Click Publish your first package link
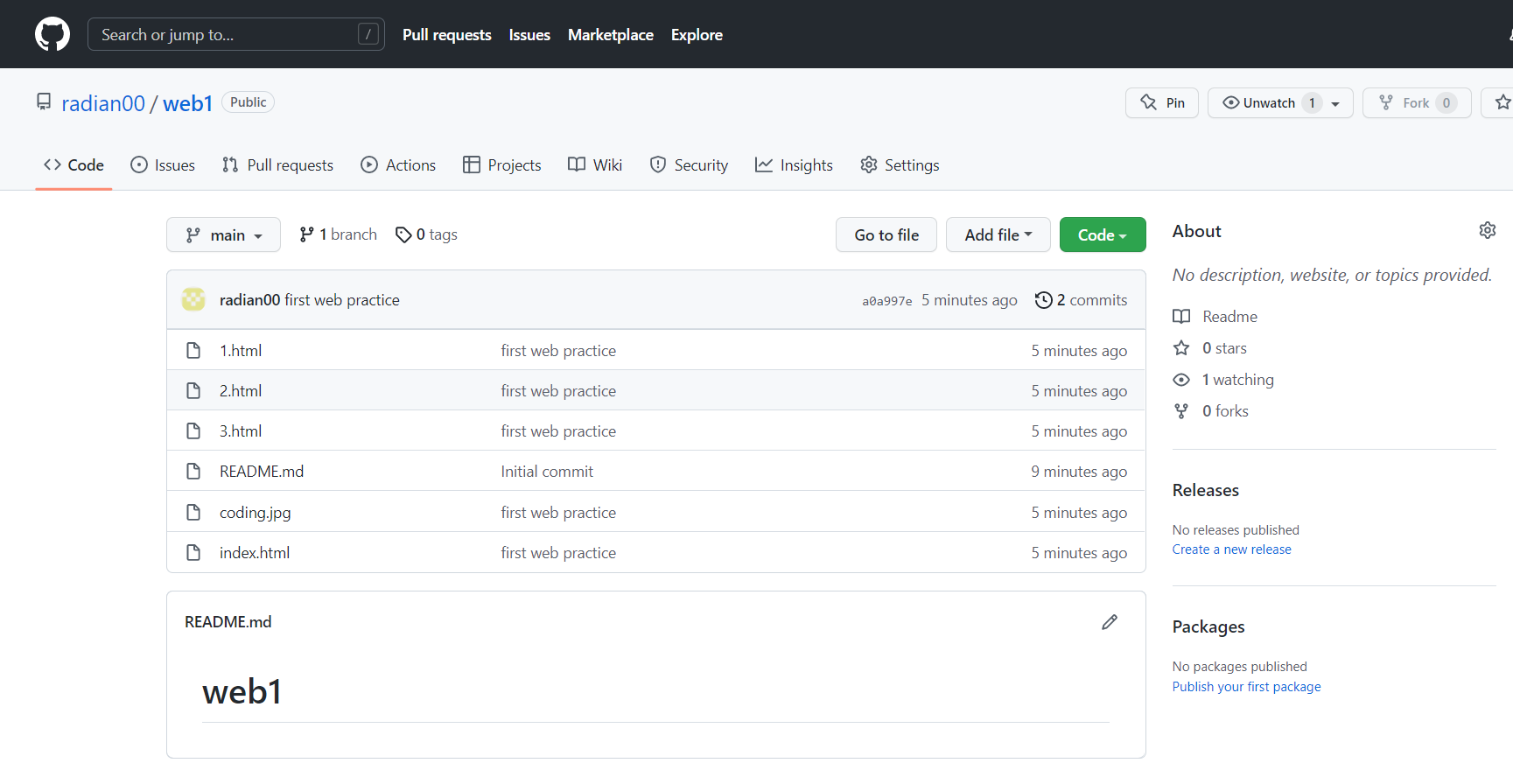The image size is (1513, 784). [x=1247, y=686]
